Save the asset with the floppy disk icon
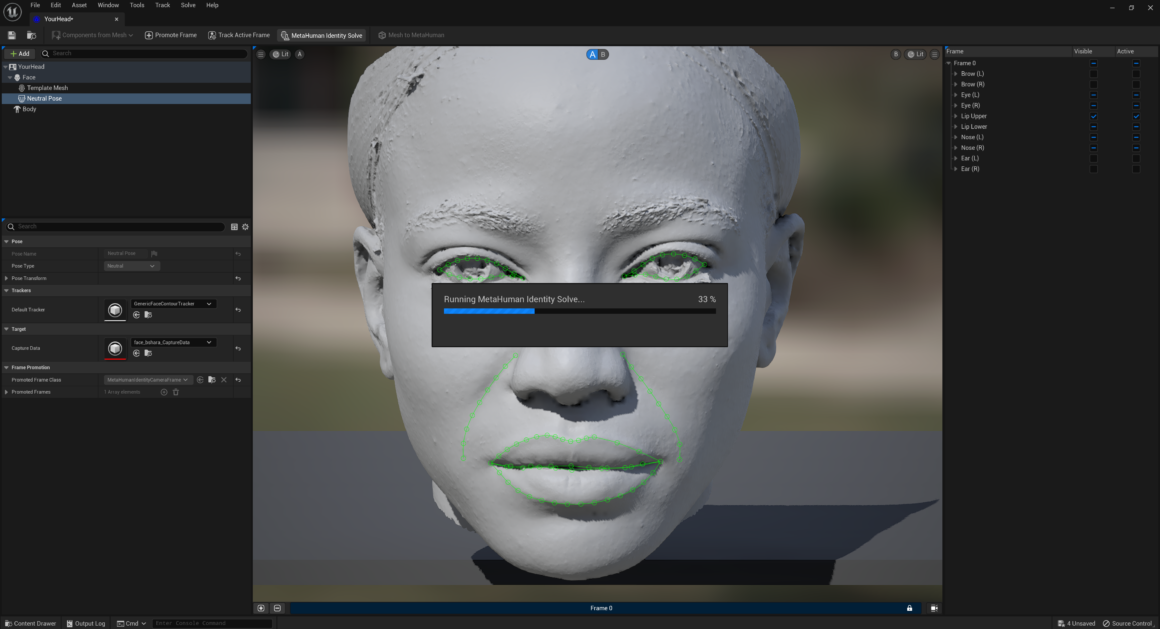Image resolution: width=1160 pixels, height=629 pixels. point(12,36)
